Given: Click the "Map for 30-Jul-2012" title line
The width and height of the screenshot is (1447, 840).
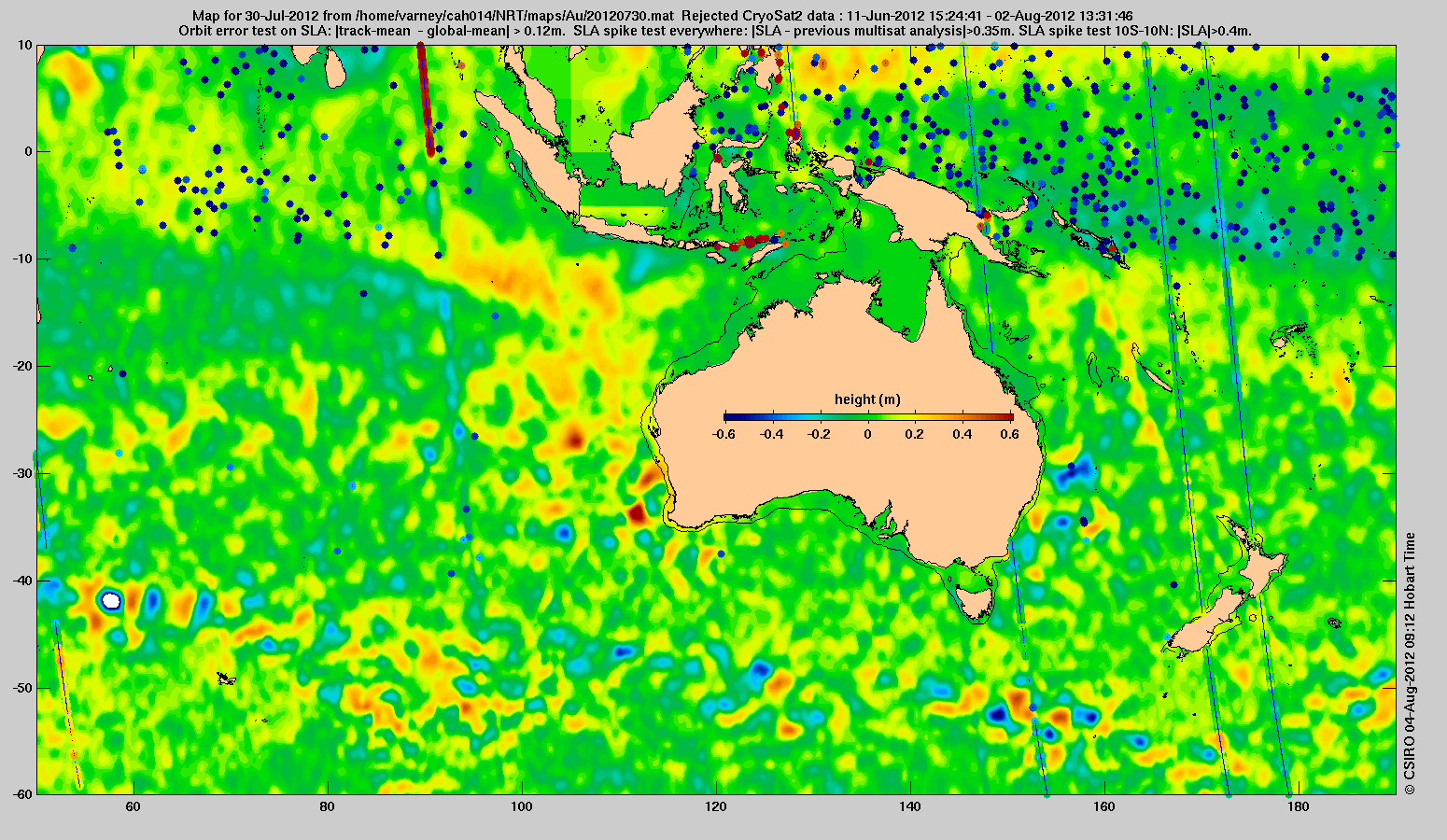Looking at the screenshot, I should click(662, 16).
